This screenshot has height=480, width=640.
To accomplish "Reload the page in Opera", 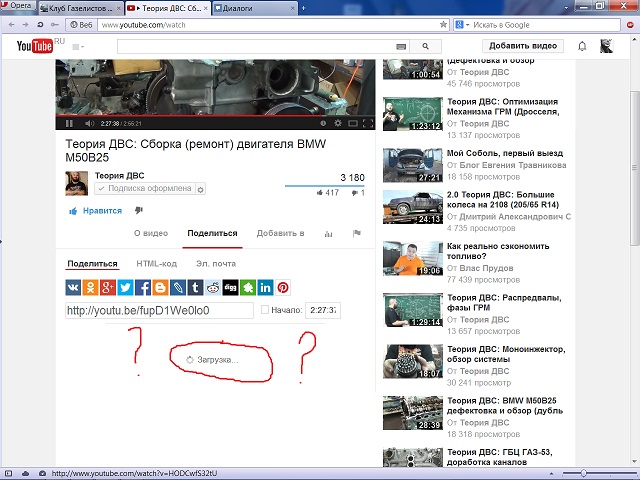I will point(40,24).
